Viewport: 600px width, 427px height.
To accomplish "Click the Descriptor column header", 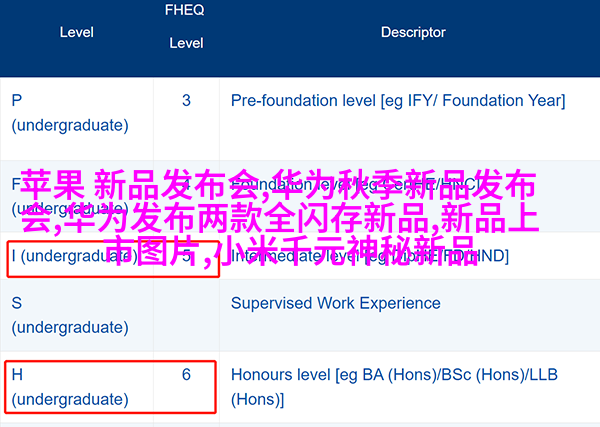I will click(413, 32).
